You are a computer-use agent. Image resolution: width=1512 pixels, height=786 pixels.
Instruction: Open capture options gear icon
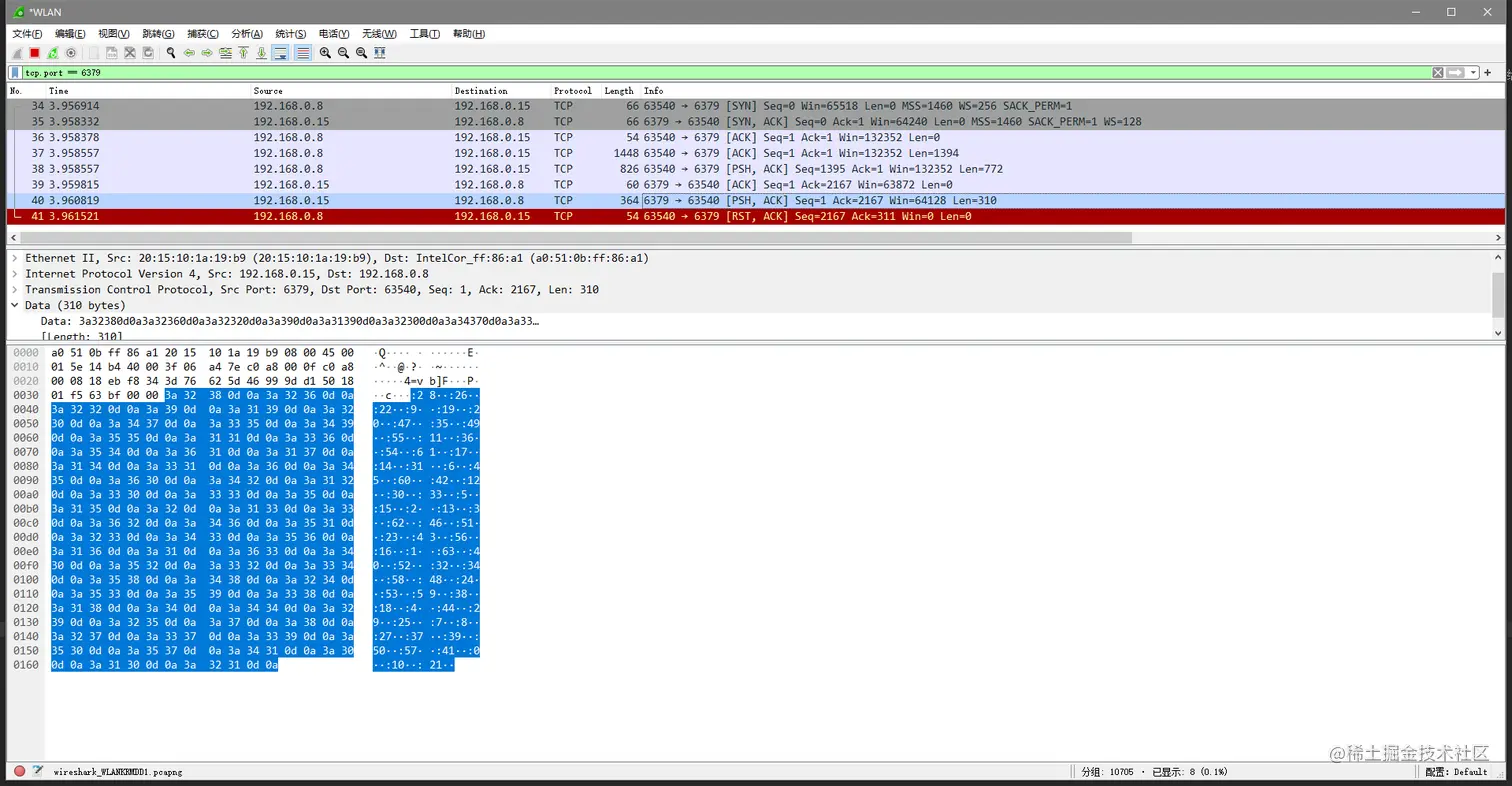click(x=71, y=53)
